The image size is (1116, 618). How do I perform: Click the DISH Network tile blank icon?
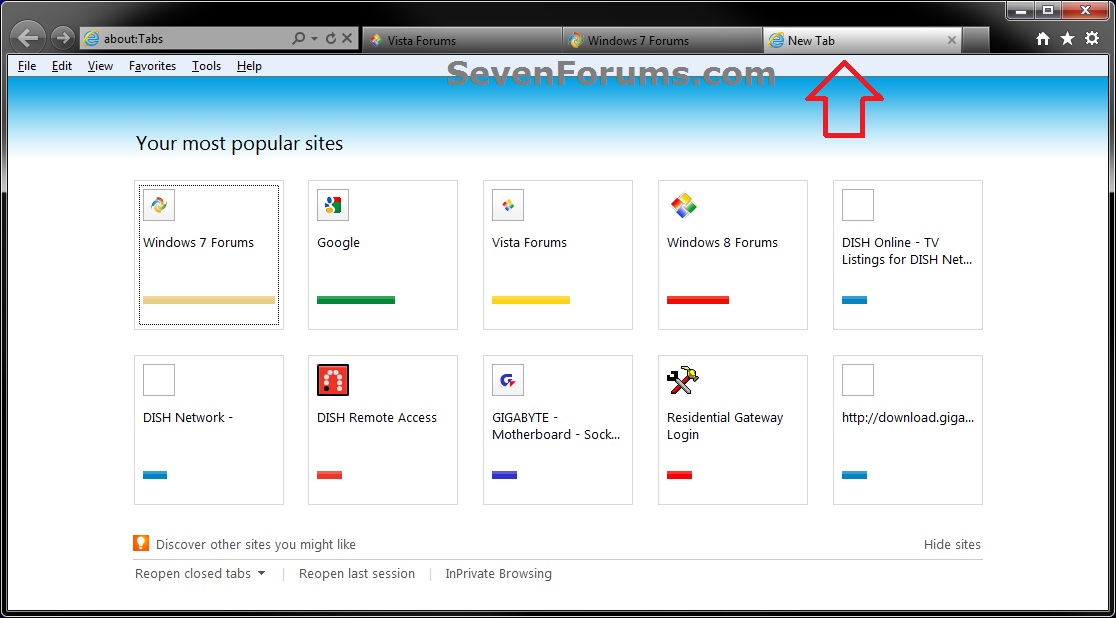[159, 380]
